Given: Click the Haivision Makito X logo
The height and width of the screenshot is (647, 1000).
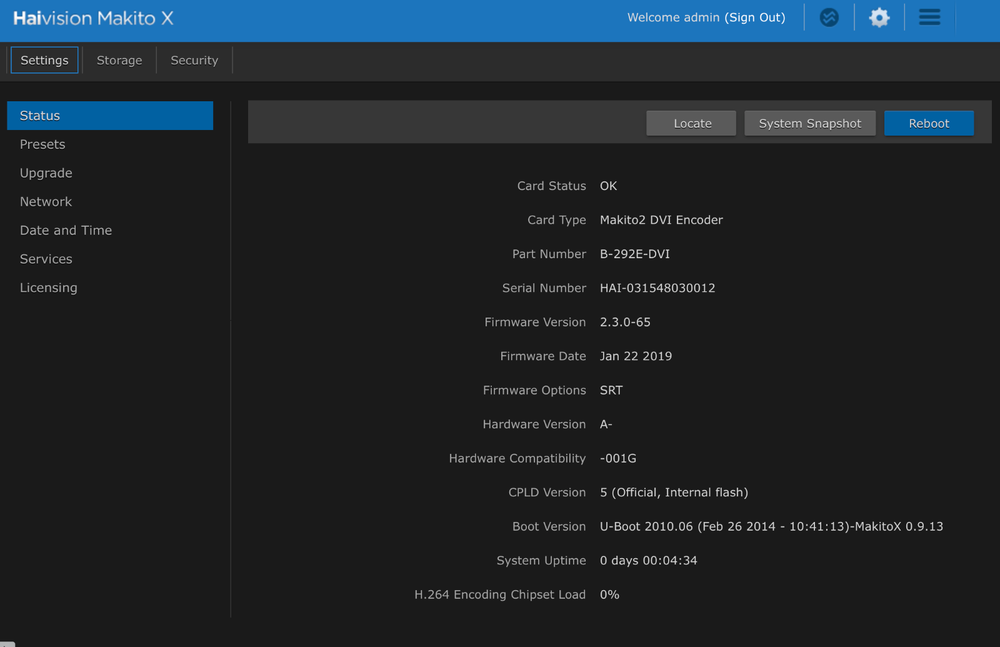Looking at the screenshot, I should pos(93,18).
